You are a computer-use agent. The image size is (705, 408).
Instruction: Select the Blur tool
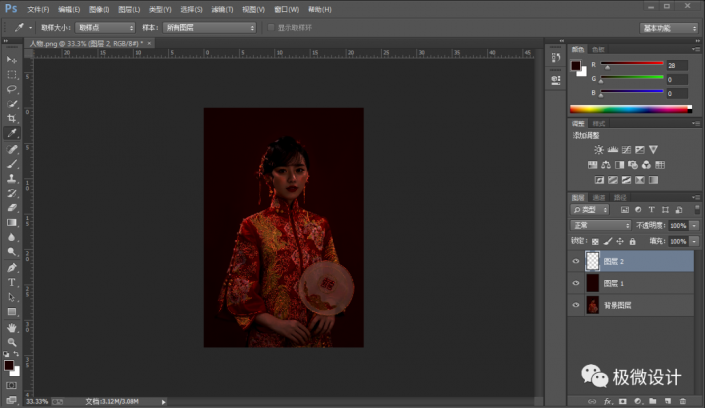click(x=12, y=237)
